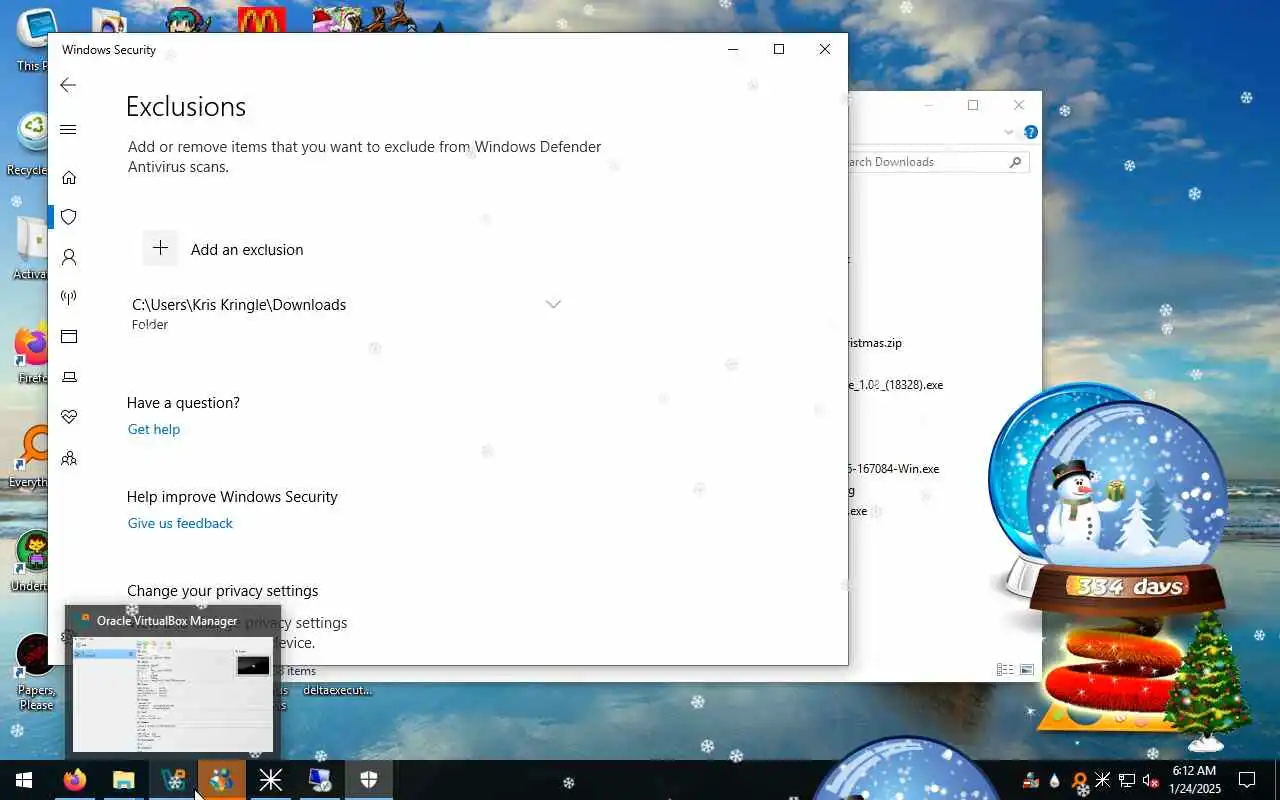The image size is (1280, 800).
Task: Click the highlighted orange taskbar app icon
Action: 222,780
